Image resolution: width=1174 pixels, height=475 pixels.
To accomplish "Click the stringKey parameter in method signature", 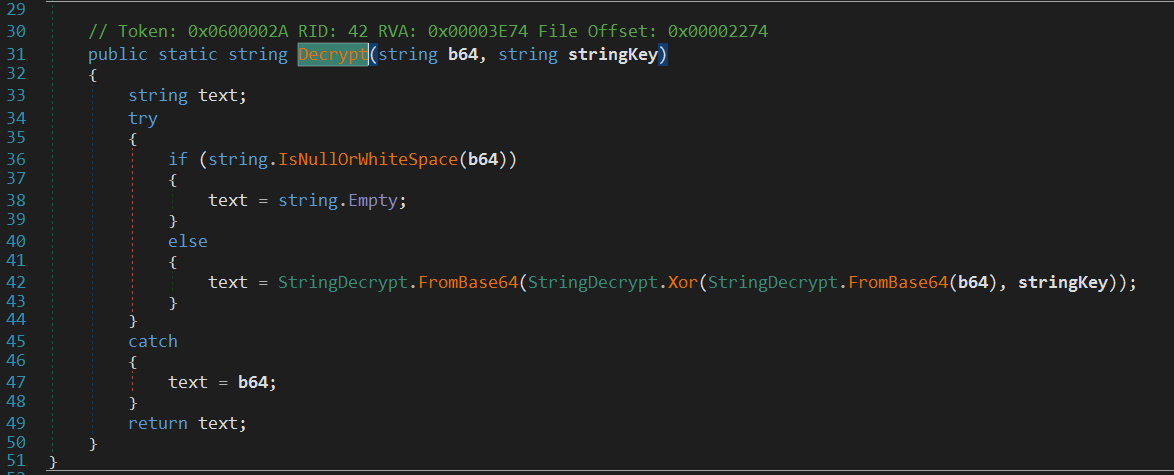I will point(613,54).
